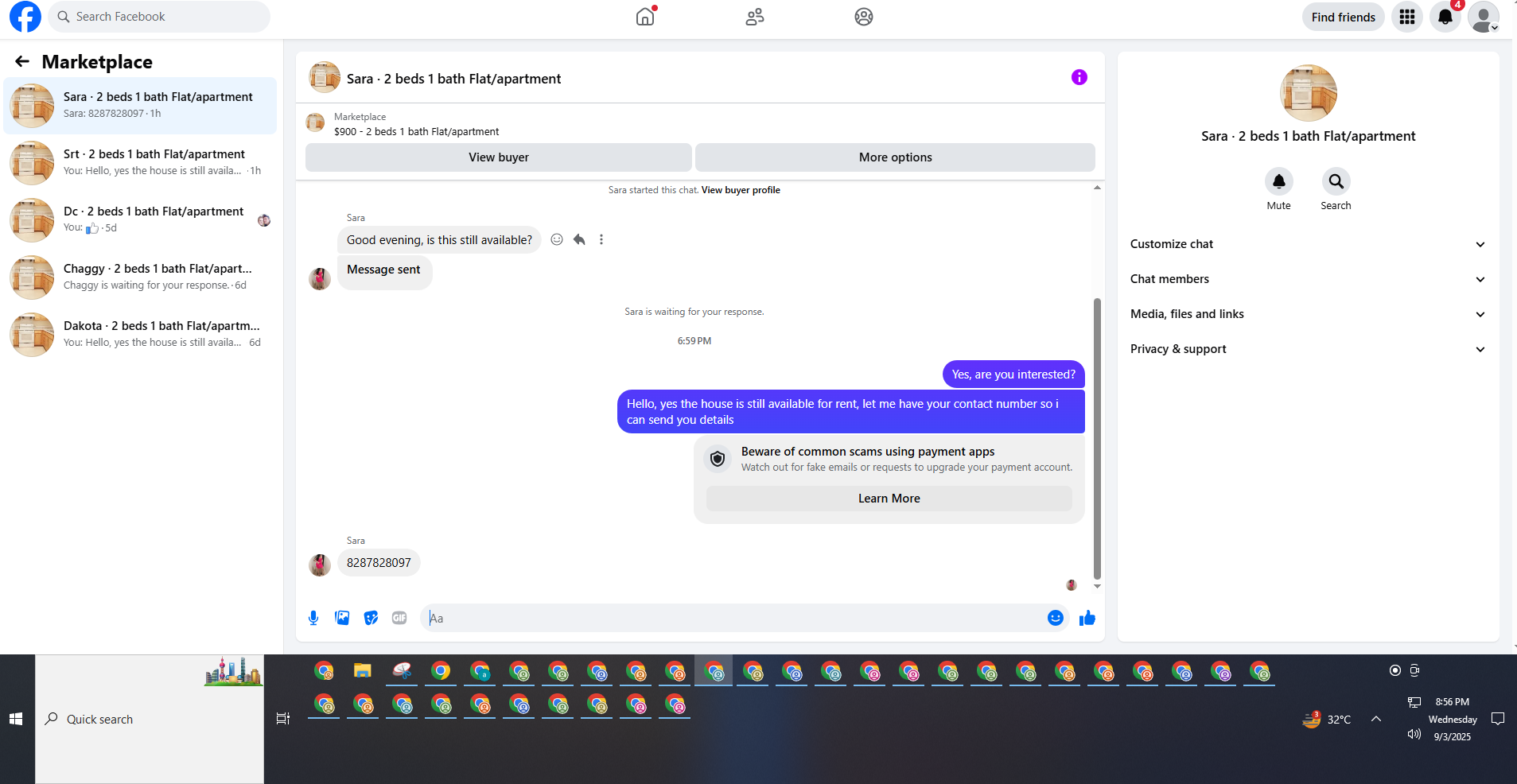Open the 32°C weather tray widget
1517x784 pixels.
[x=1326, y=719]
